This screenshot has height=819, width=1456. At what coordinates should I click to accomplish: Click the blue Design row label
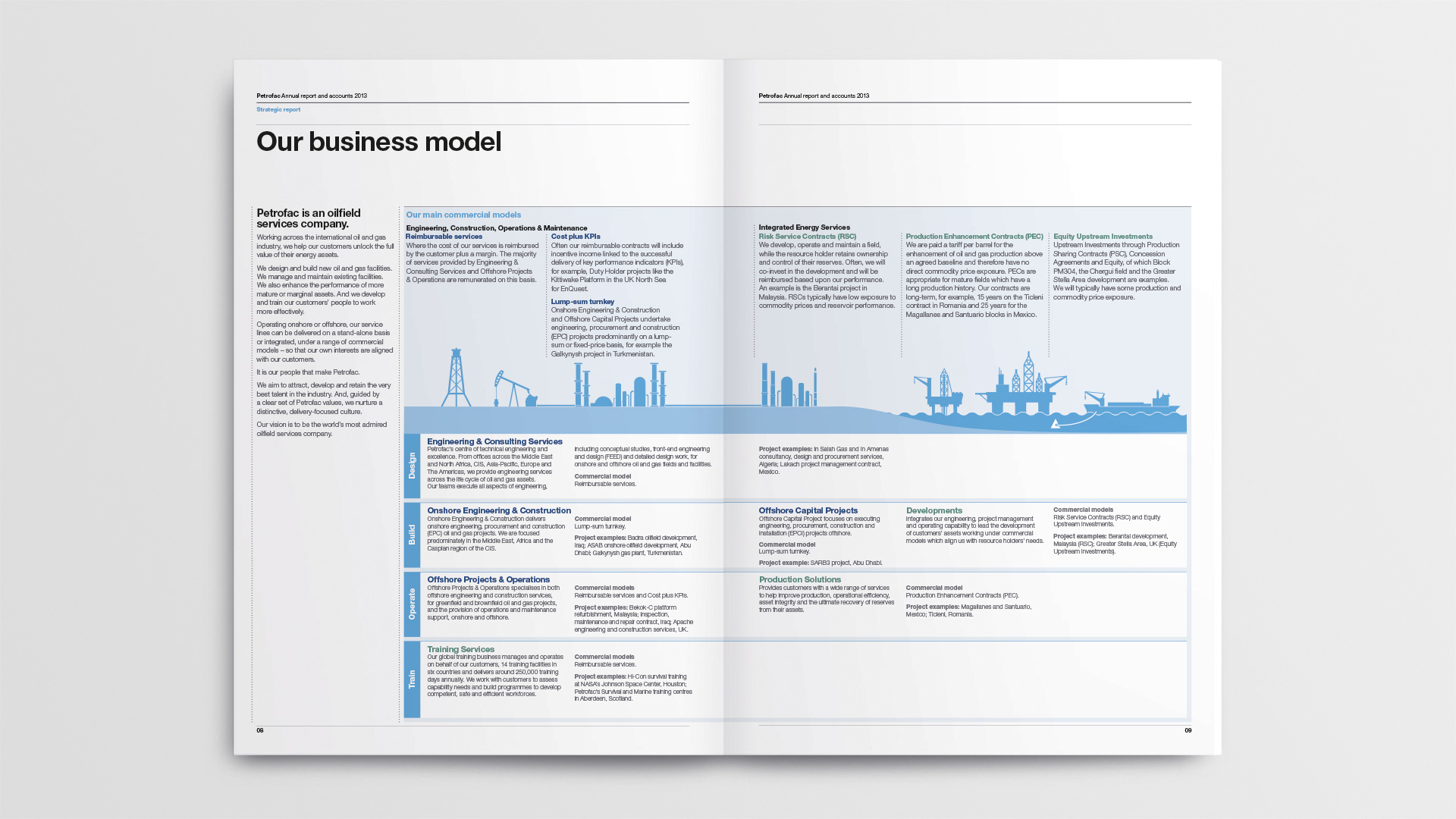(412, 466)
